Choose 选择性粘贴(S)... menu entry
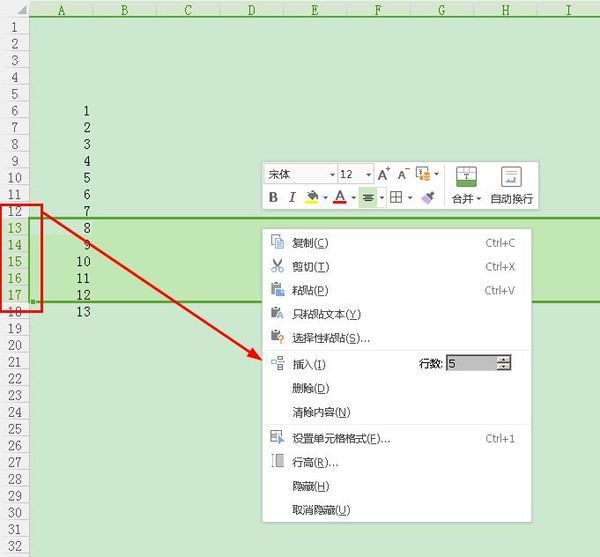 [x=397, y=337]
